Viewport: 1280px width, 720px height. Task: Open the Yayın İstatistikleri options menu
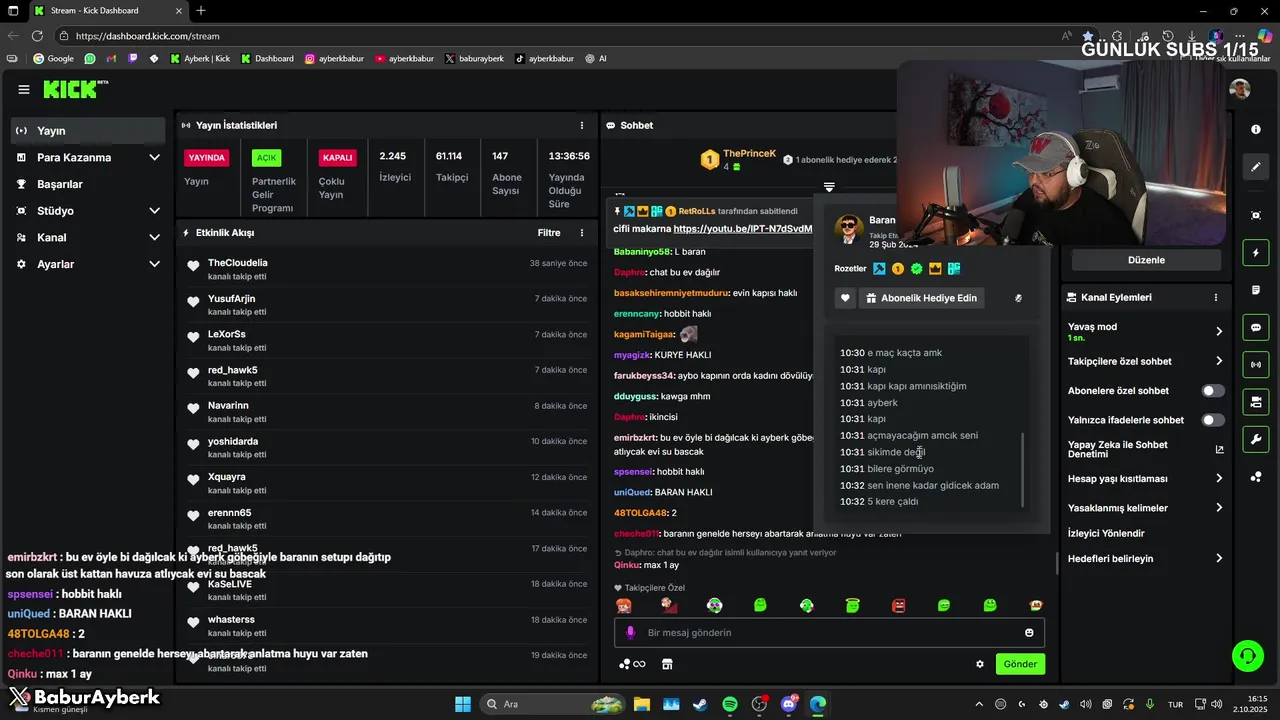(582, 125)
